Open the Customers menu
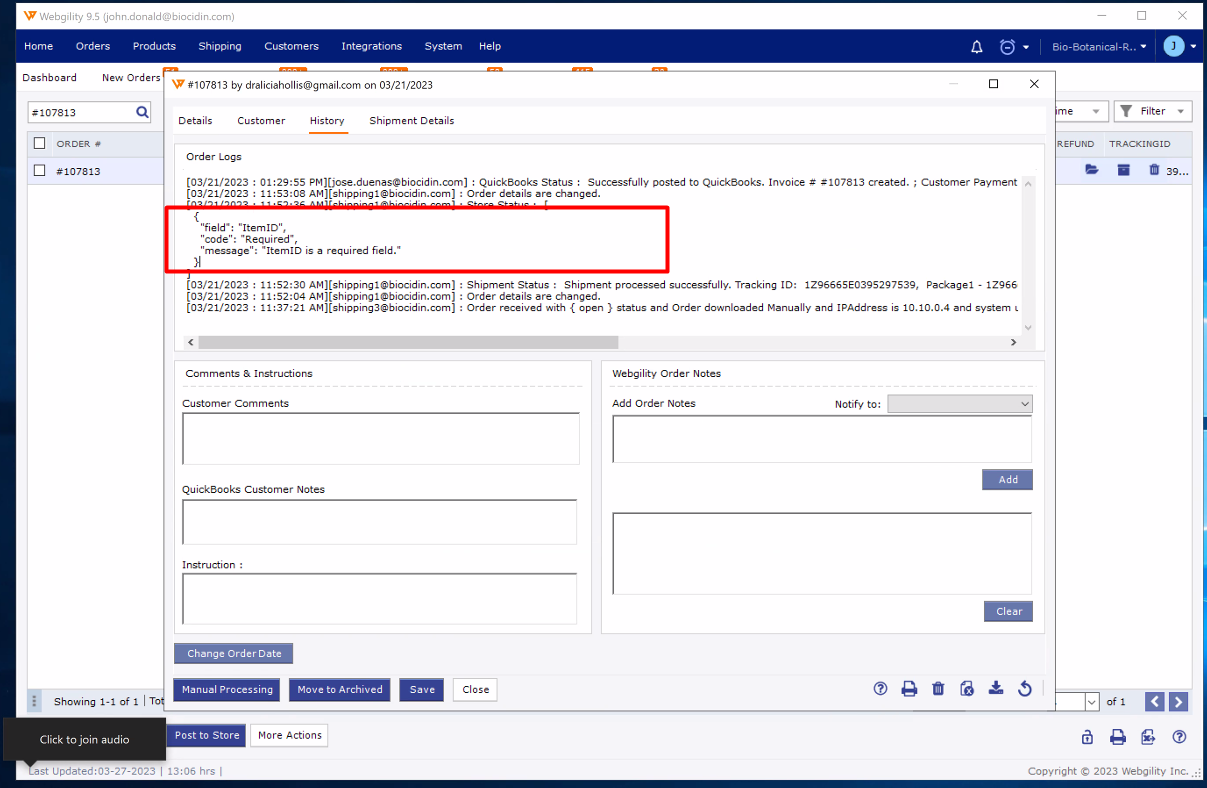1207x788 pixels. point(291,46)
